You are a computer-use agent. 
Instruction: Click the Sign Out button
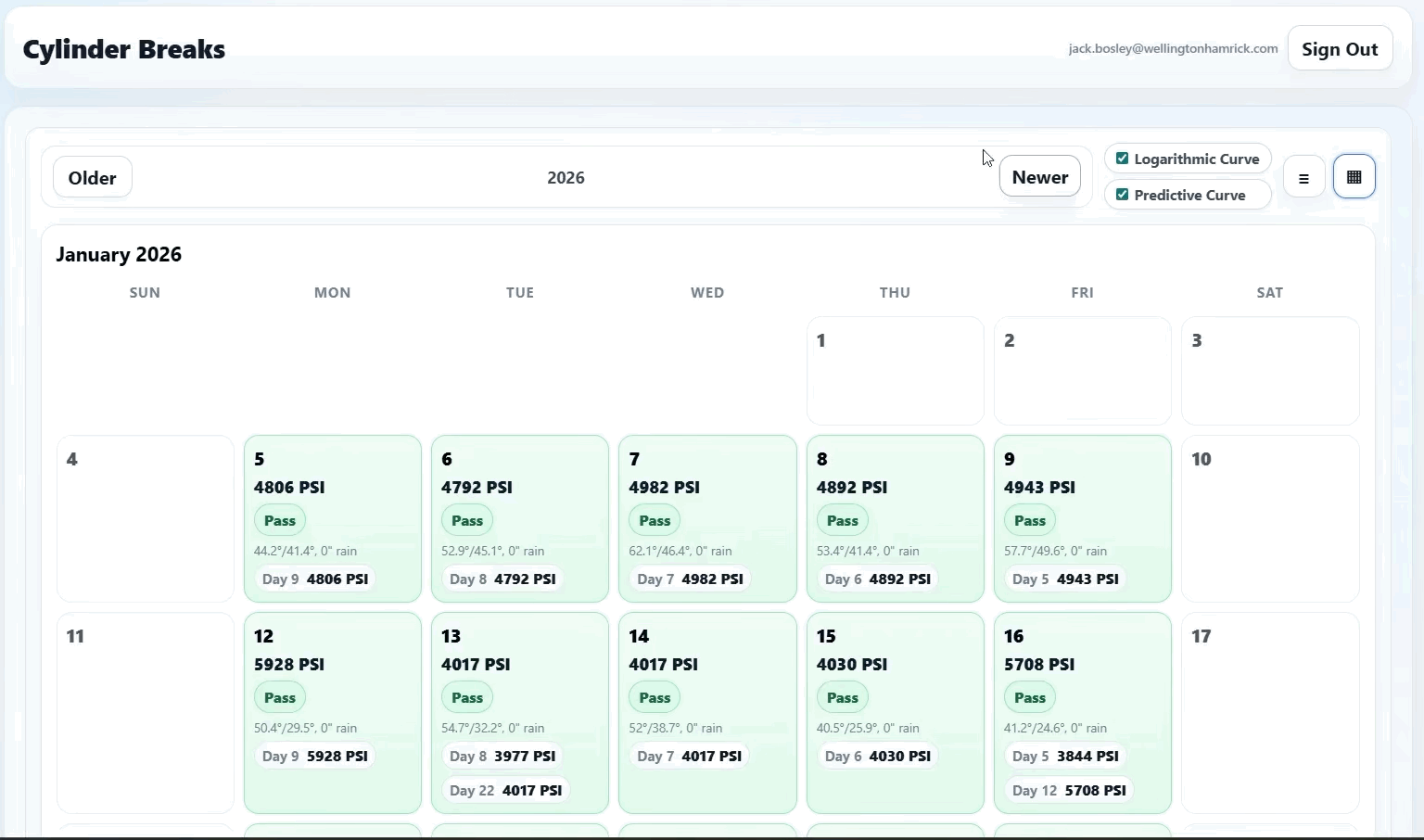(1340, 48)
